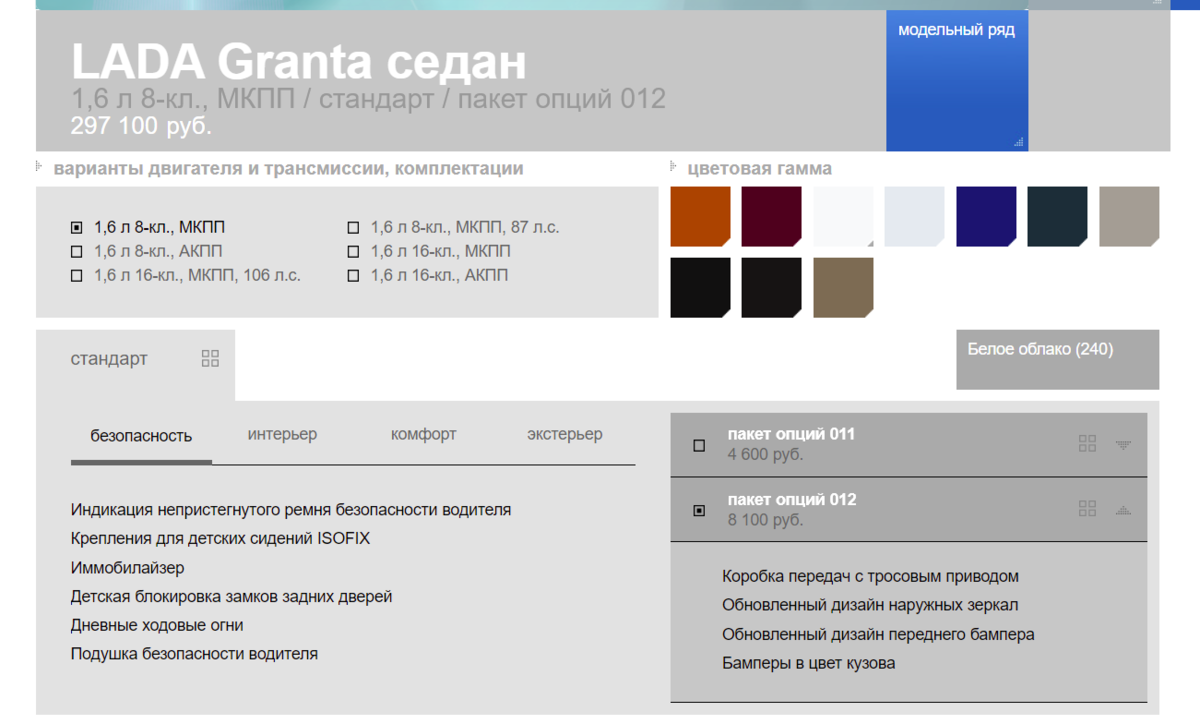Click the пакет опций 011 title
The height and width of the screenshot is (724, 1200).
[x=791, y=434]
